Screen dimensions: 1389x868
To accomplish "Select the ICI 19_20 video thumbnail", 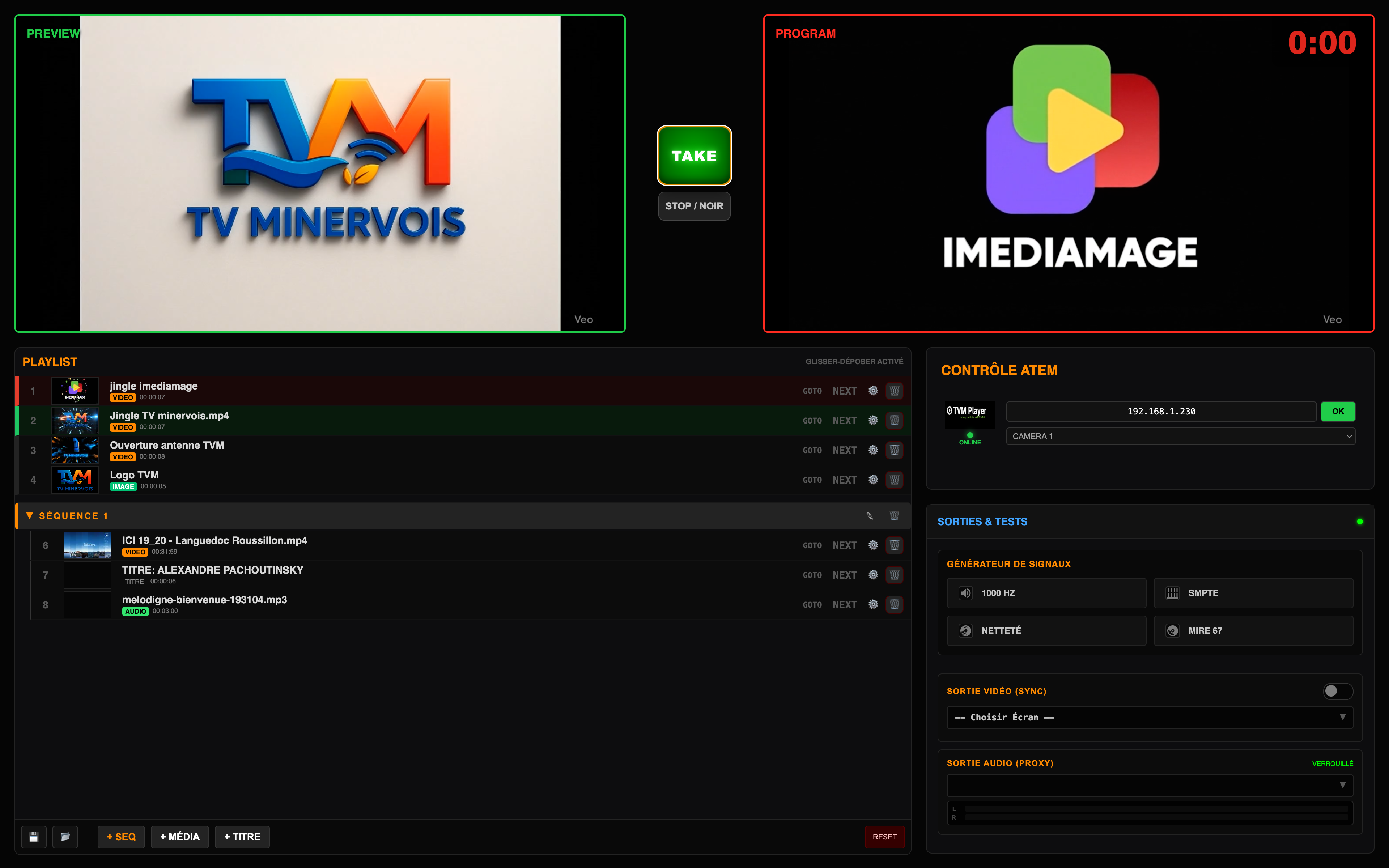I will 87,545.
